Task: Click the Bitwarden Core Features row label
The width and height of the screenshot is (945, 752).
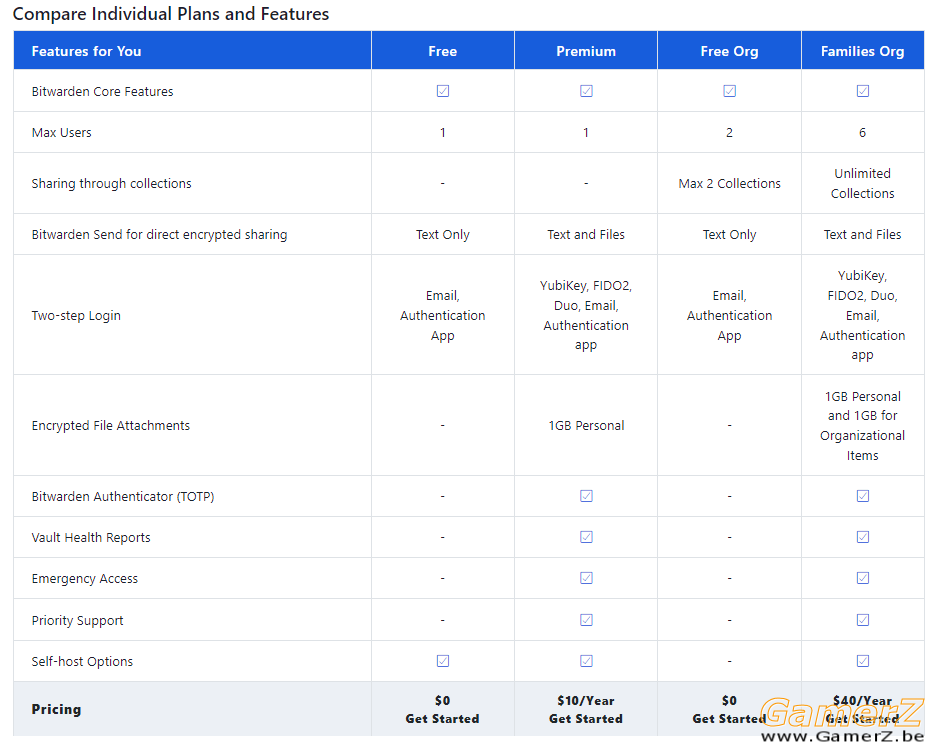Action: (102, 92)
